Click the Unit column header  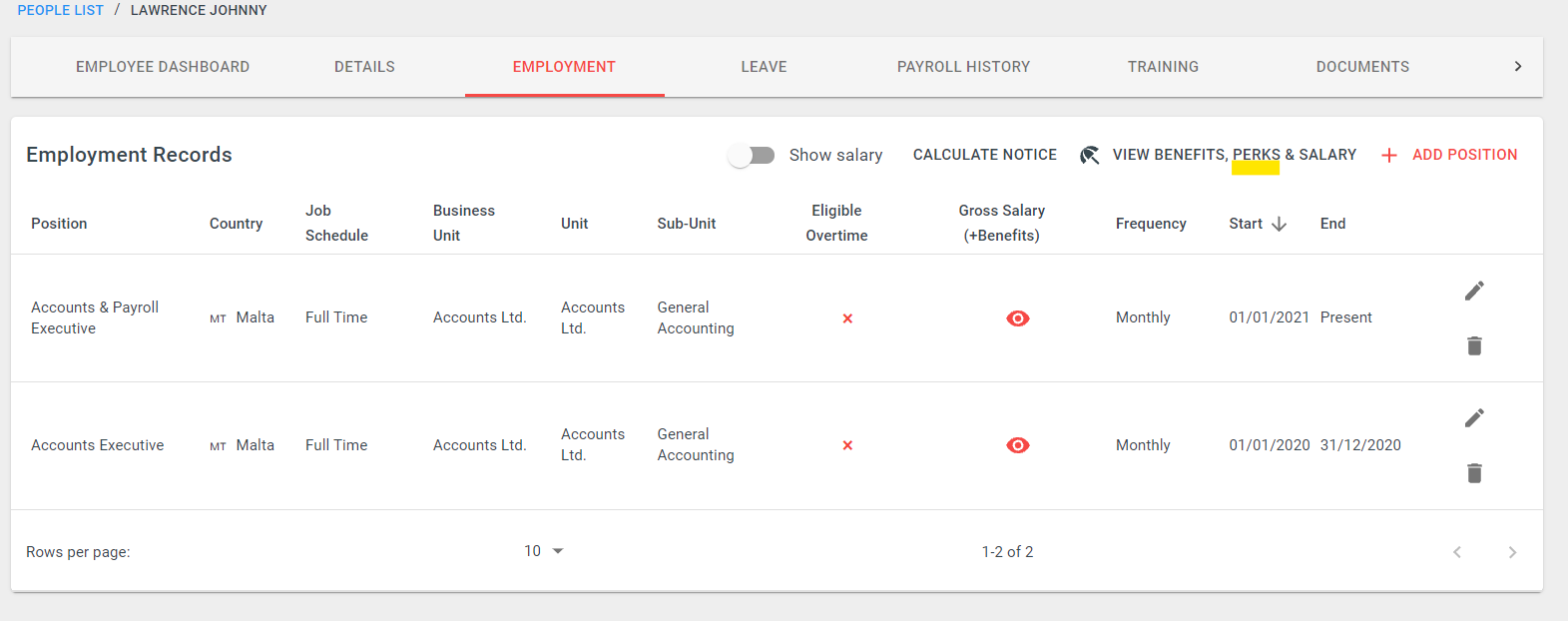point(575,224)
